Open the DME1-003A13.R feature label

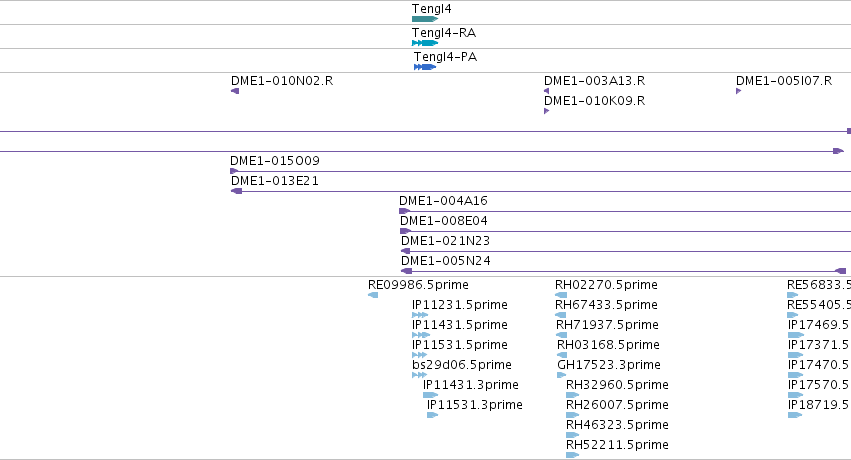click(x=594, y=81)
